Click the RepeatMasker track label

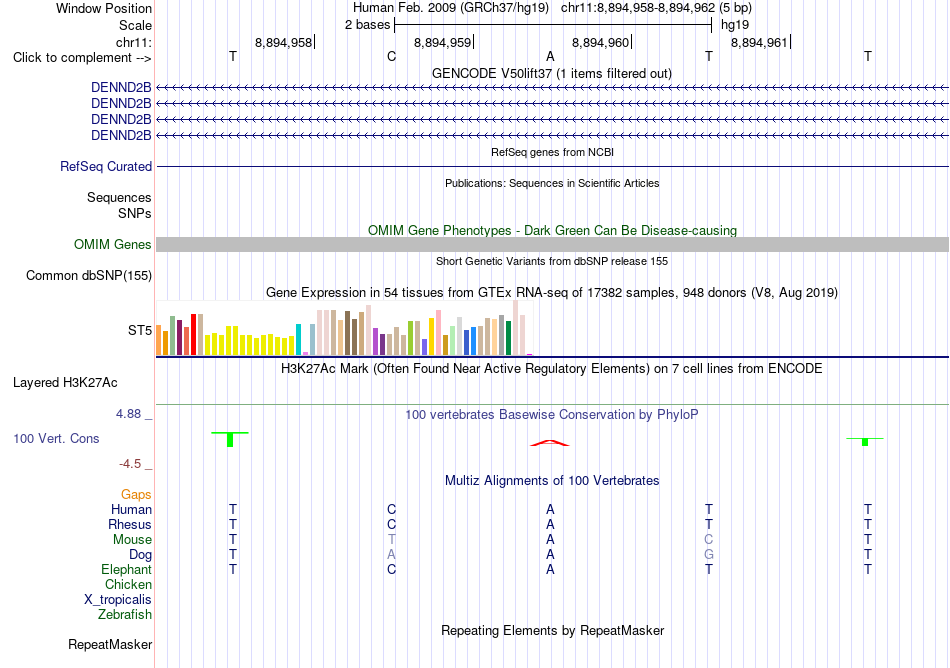click(110, 644)
